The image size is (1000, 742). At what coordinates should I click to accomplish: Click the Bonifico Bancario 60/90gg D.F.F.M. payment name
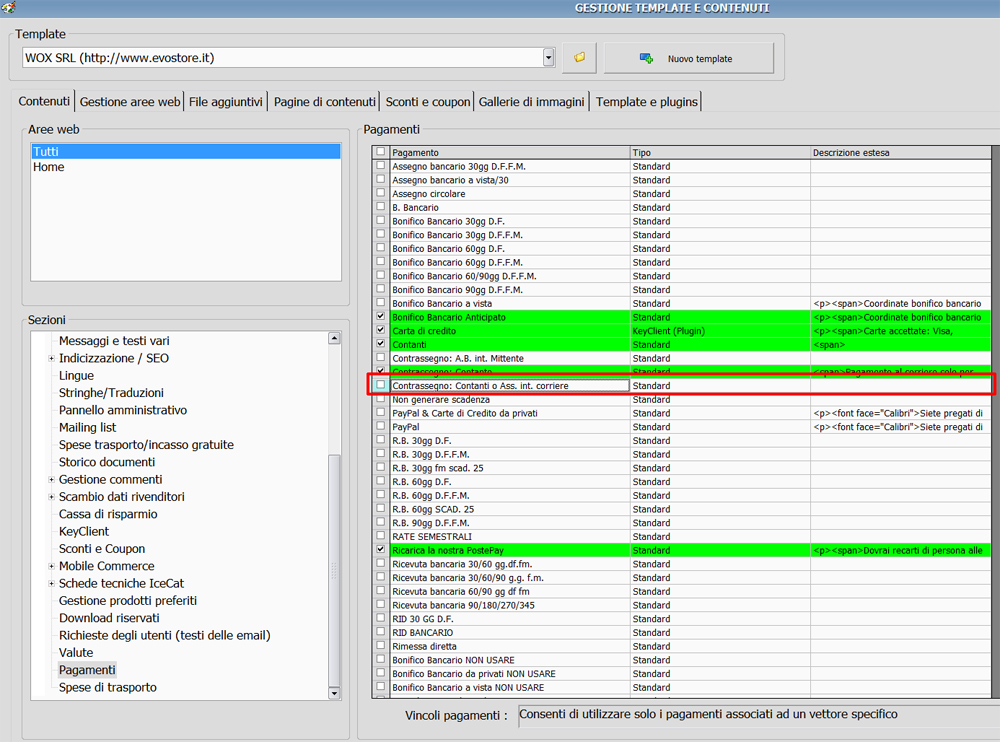[x=464, y=276]
